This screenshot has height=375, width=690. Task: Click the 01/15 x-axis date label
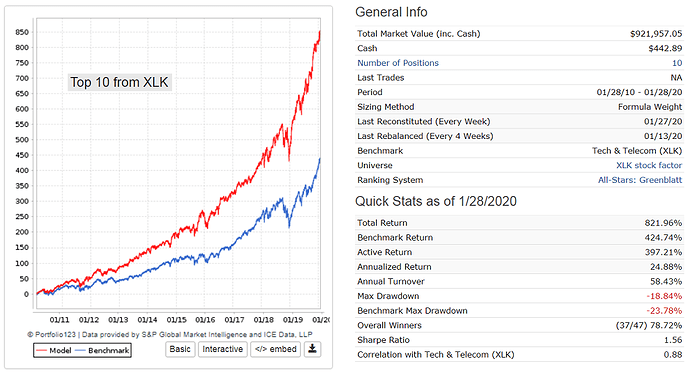(x=176, y=320)
